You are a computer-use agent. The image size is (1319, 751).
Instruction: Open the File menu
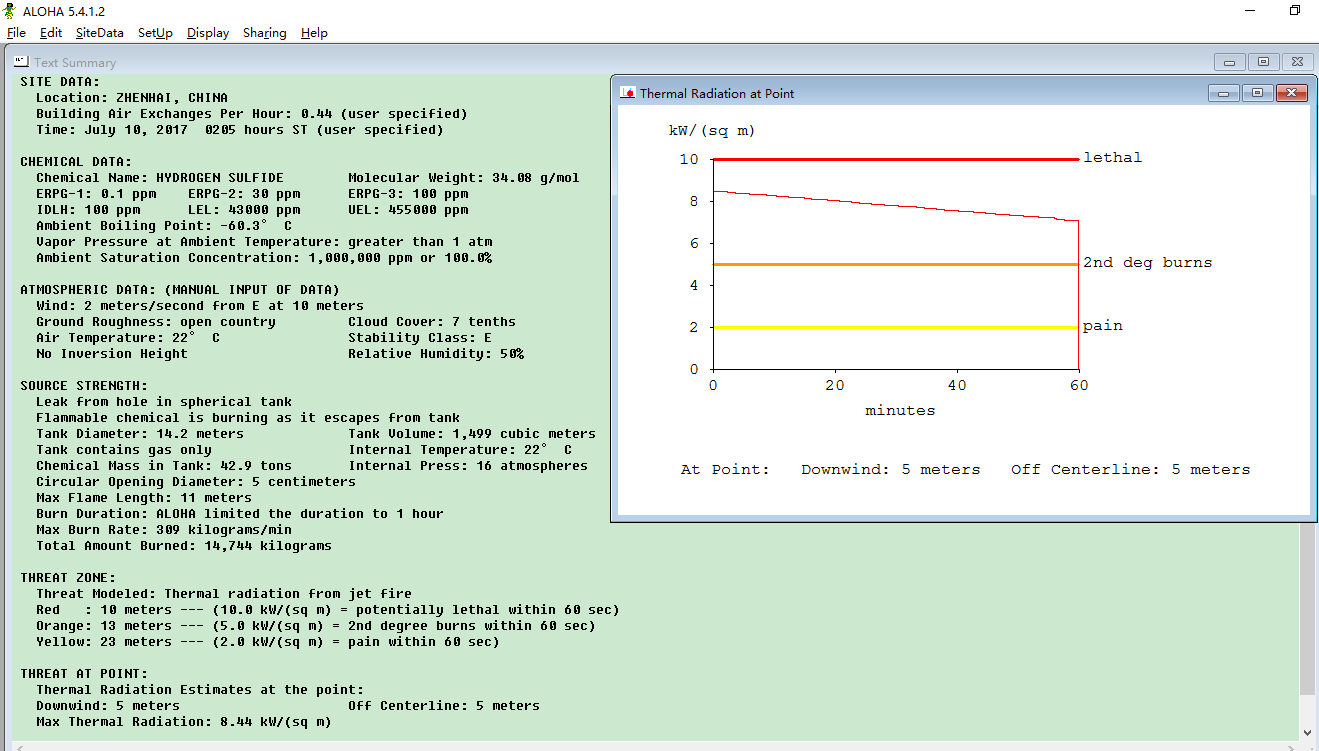click(x=16, y=33)
